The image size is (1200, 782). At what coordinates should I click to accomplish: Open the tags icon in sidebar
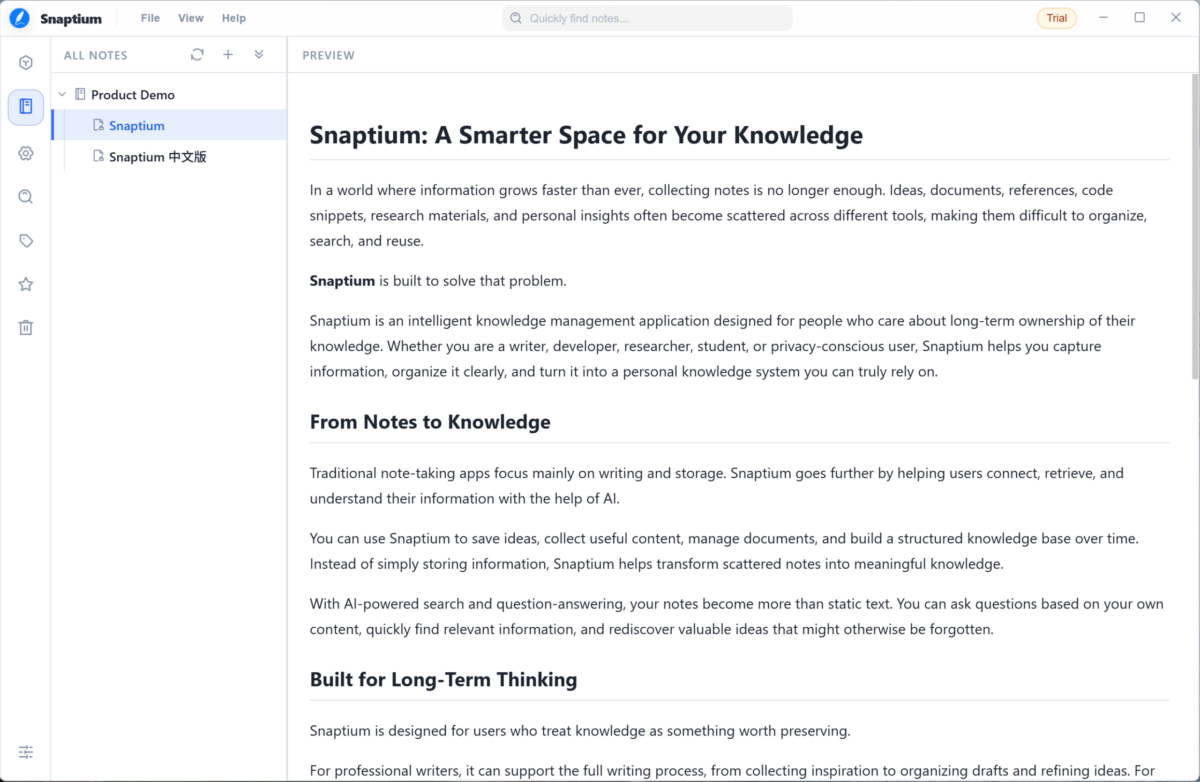[x=26, y=241]
